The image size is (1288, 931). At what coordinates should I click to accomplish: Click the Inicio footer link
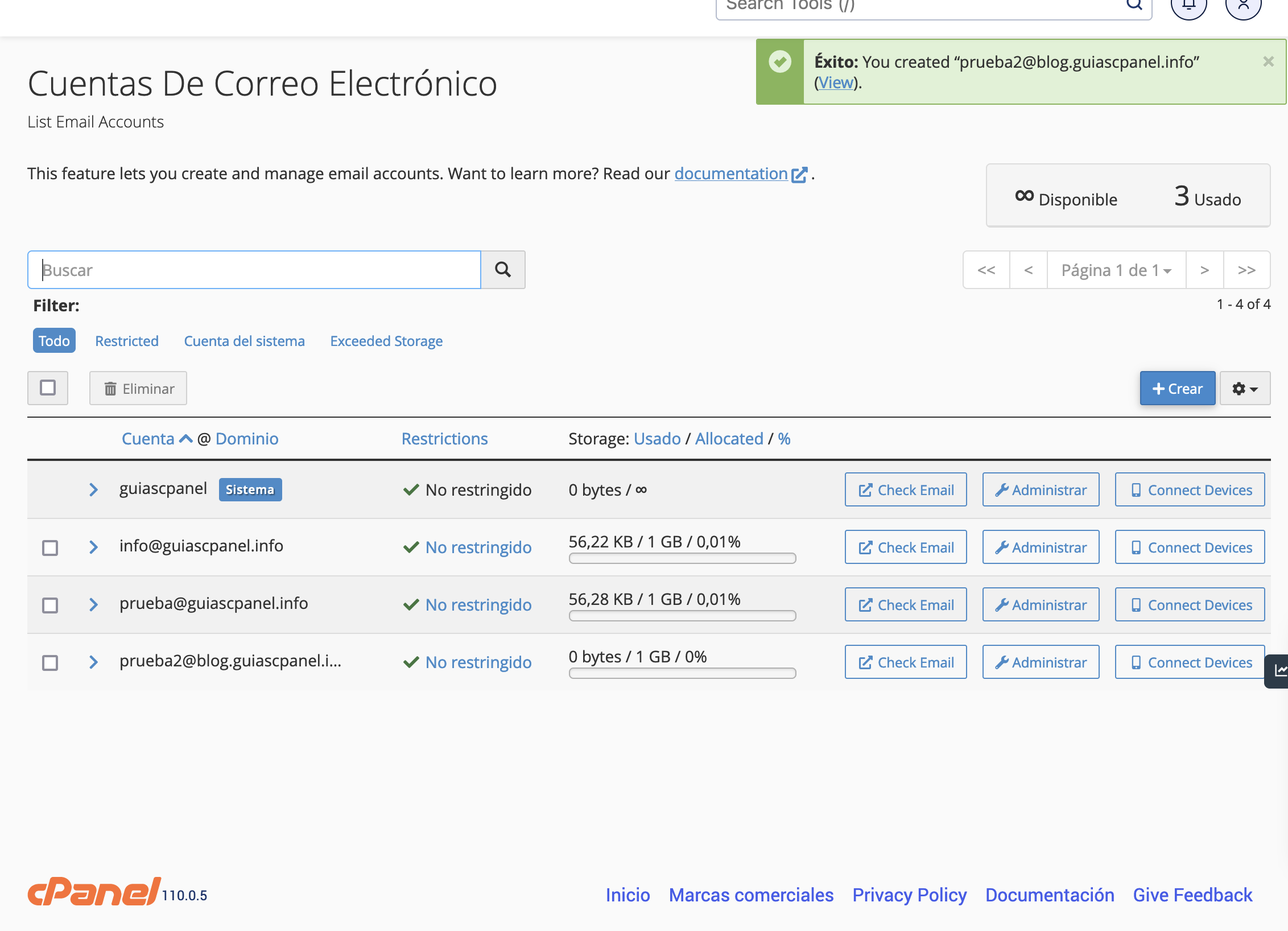click(x=628, y=895)
